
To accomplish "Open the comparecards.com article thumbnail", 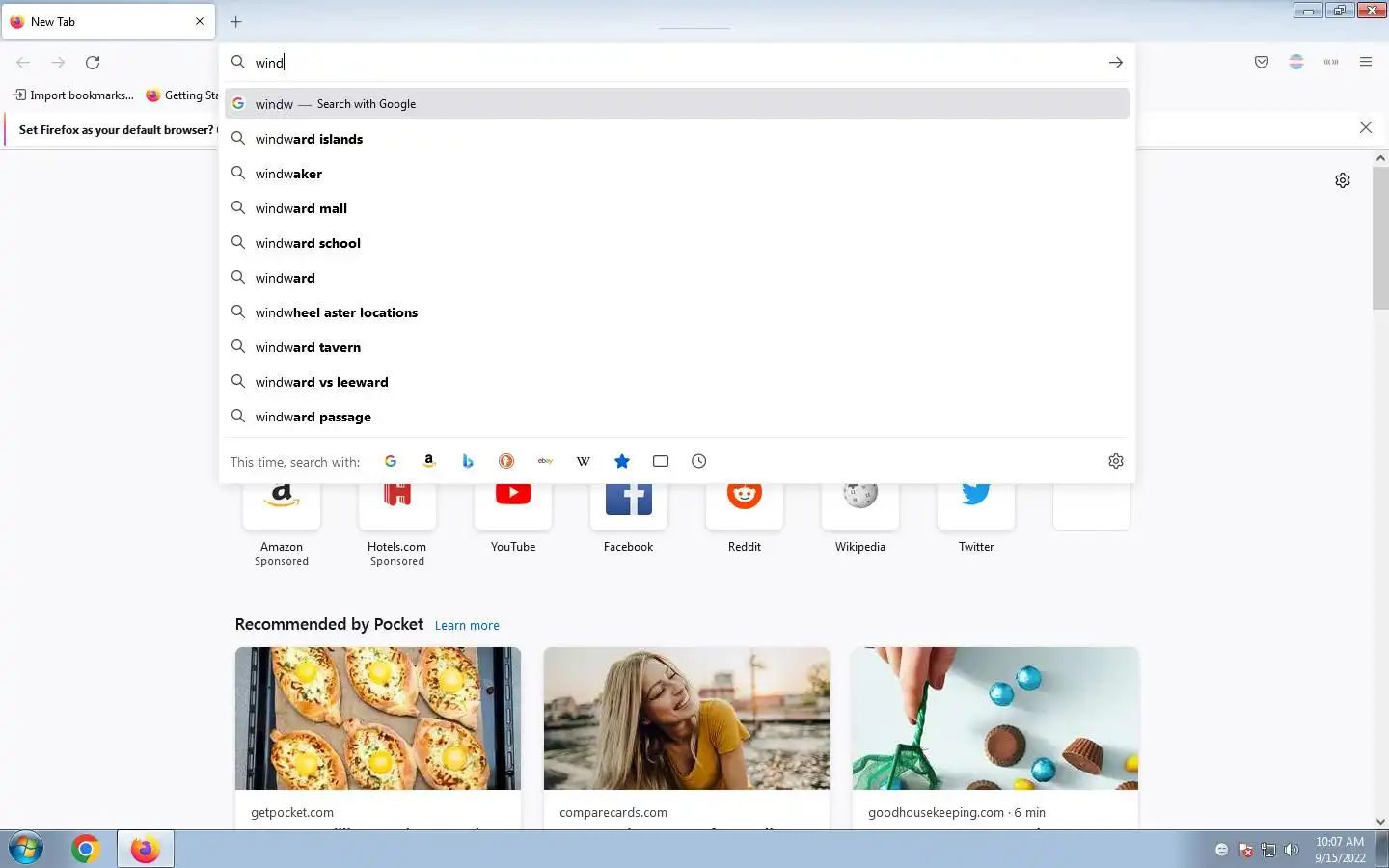I will tap(687, 719).
